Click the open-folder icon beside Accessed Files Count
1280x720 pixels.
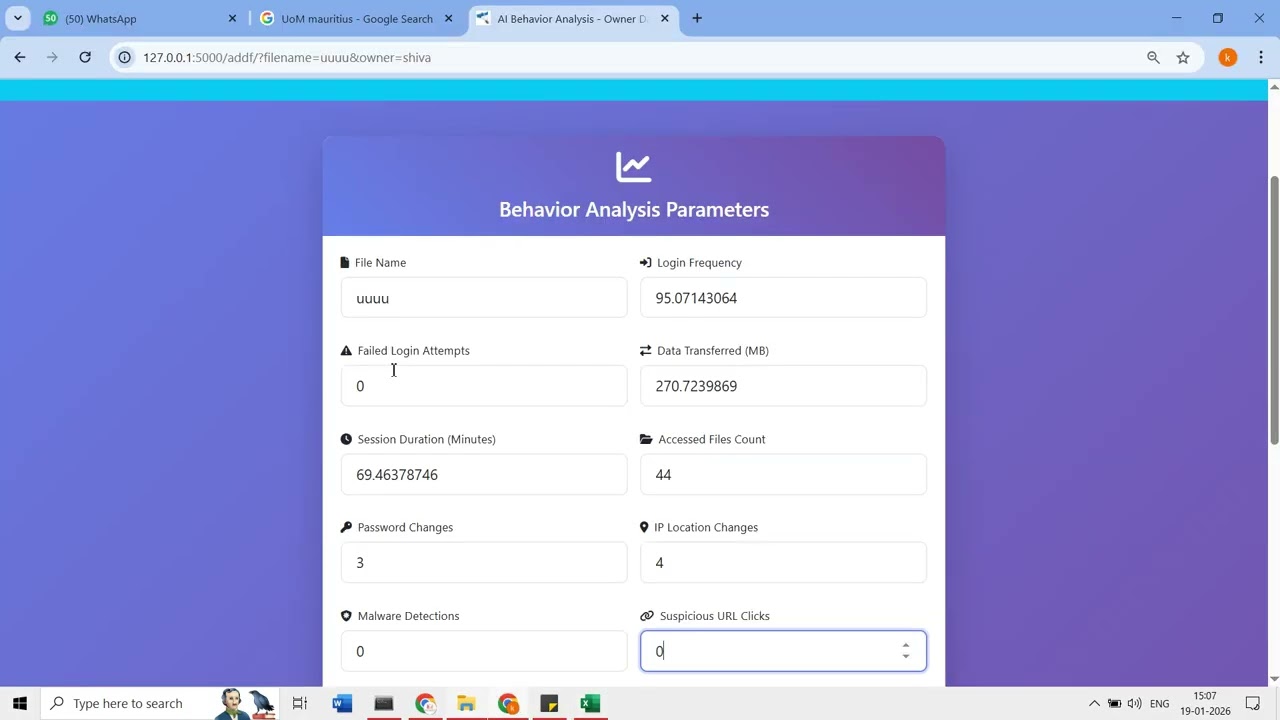click(x=647, y=439)
